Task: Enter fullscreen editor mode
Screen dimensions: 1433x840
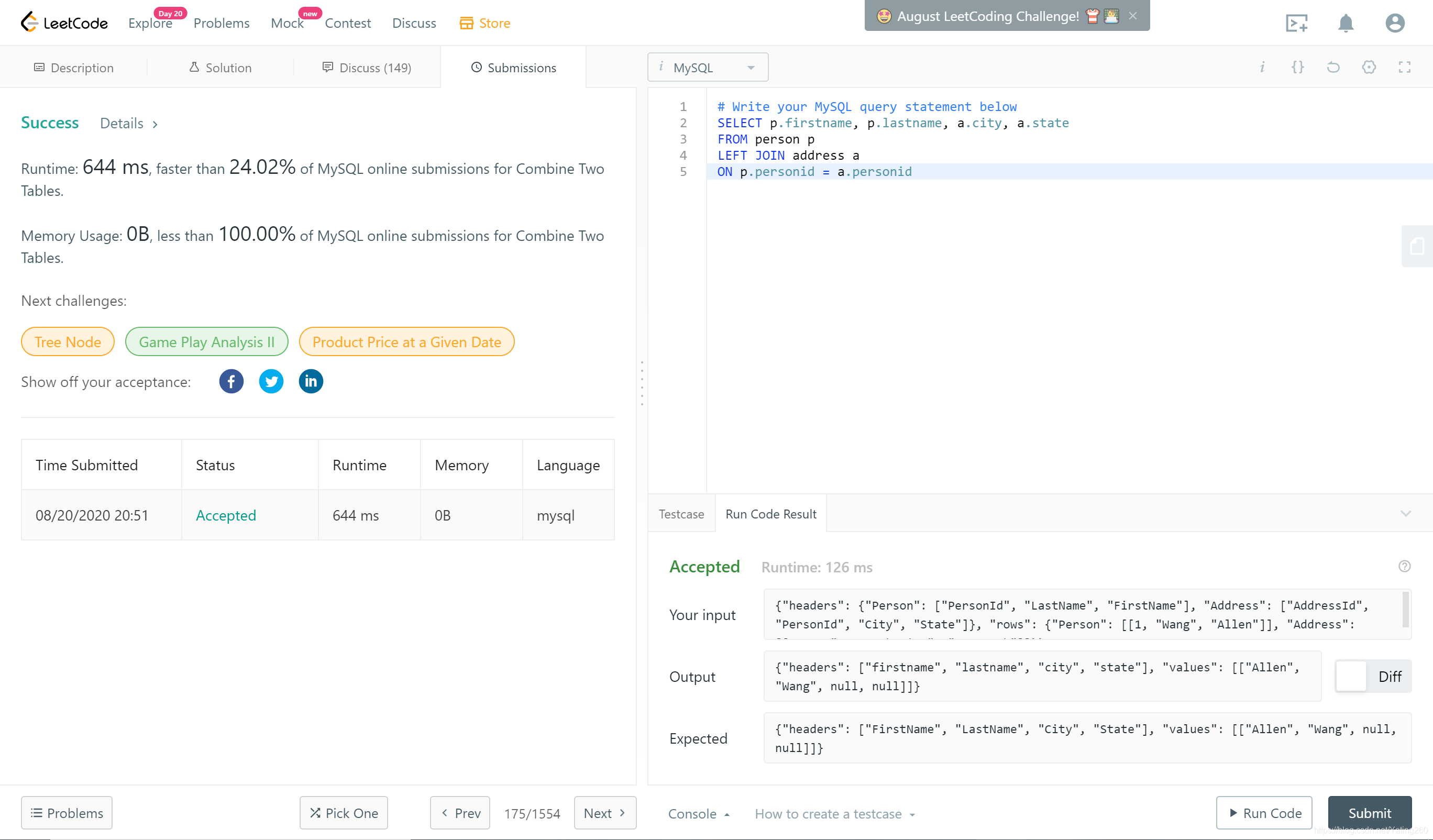Action: [x=1404, y=67]
